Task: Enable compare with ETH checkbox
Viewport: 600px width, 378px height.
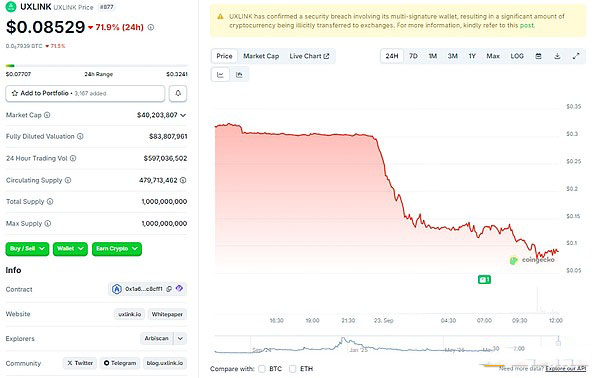Action: click(x=293, y=369)
